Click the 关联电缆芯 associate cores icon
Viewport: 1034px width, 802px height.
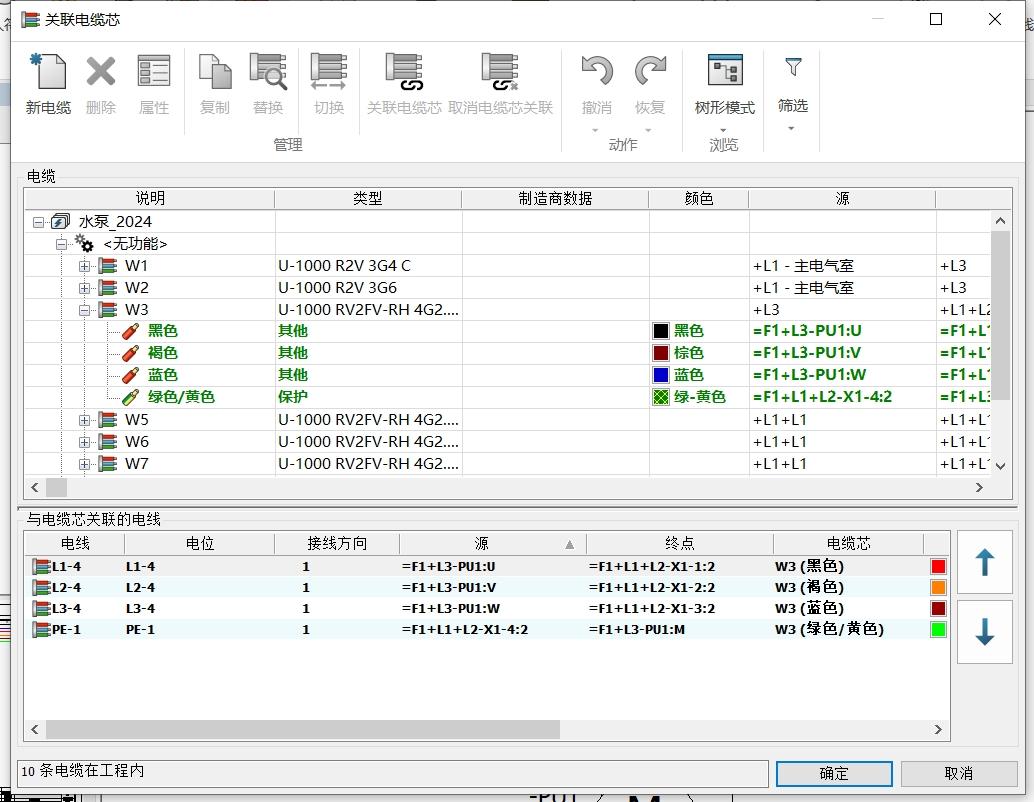tap(404, 73)
